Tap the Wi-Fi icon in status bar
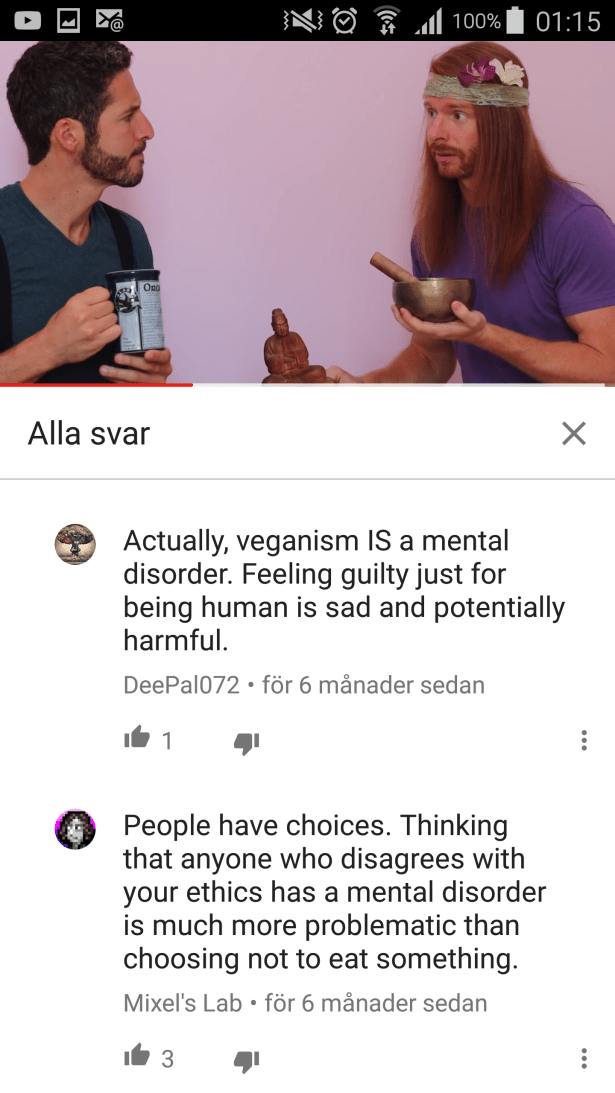 pyautogui.click(x=384, y=21)
